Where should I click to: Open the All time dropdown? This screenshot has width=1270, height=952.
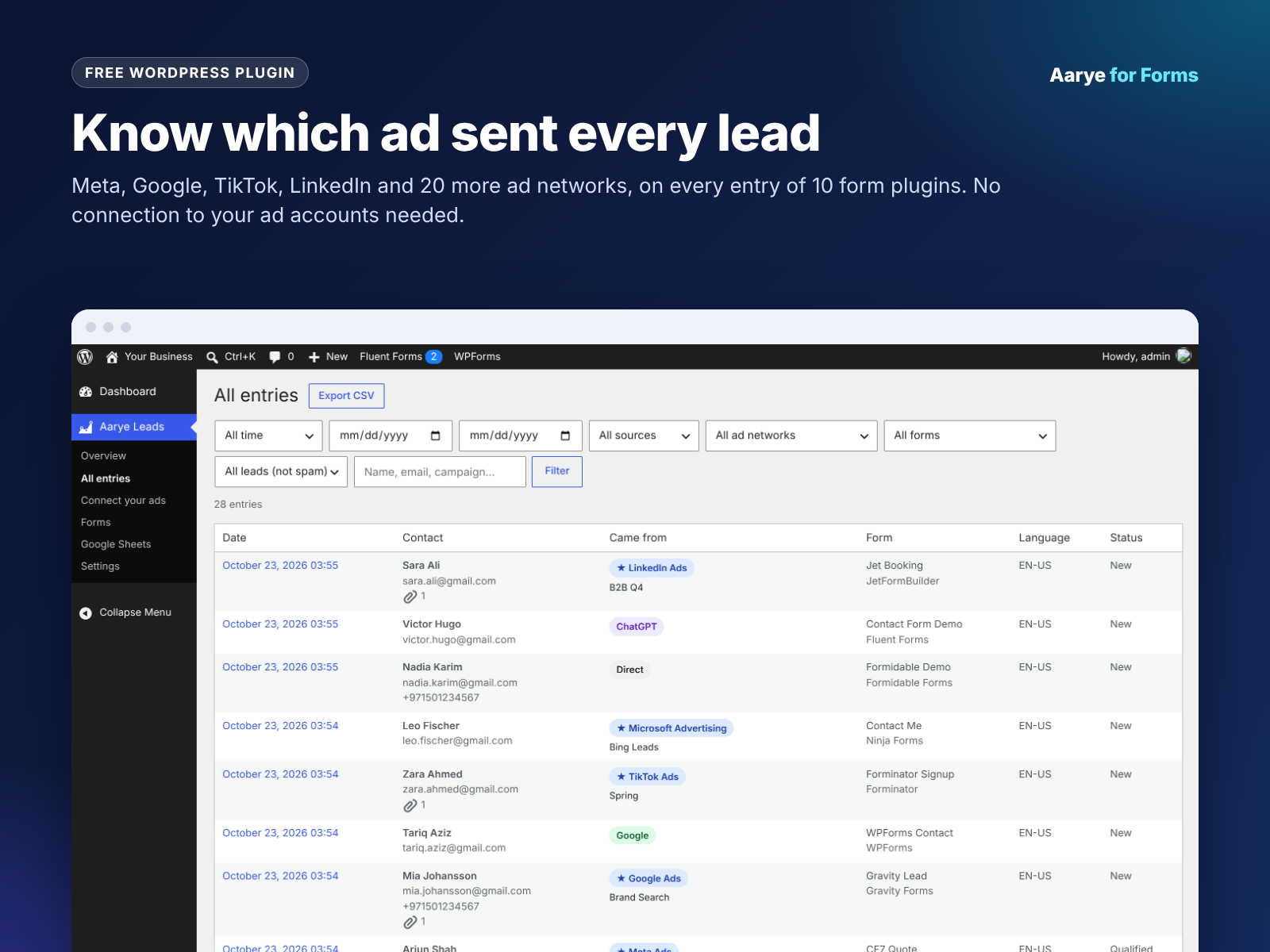click(268, 436)
